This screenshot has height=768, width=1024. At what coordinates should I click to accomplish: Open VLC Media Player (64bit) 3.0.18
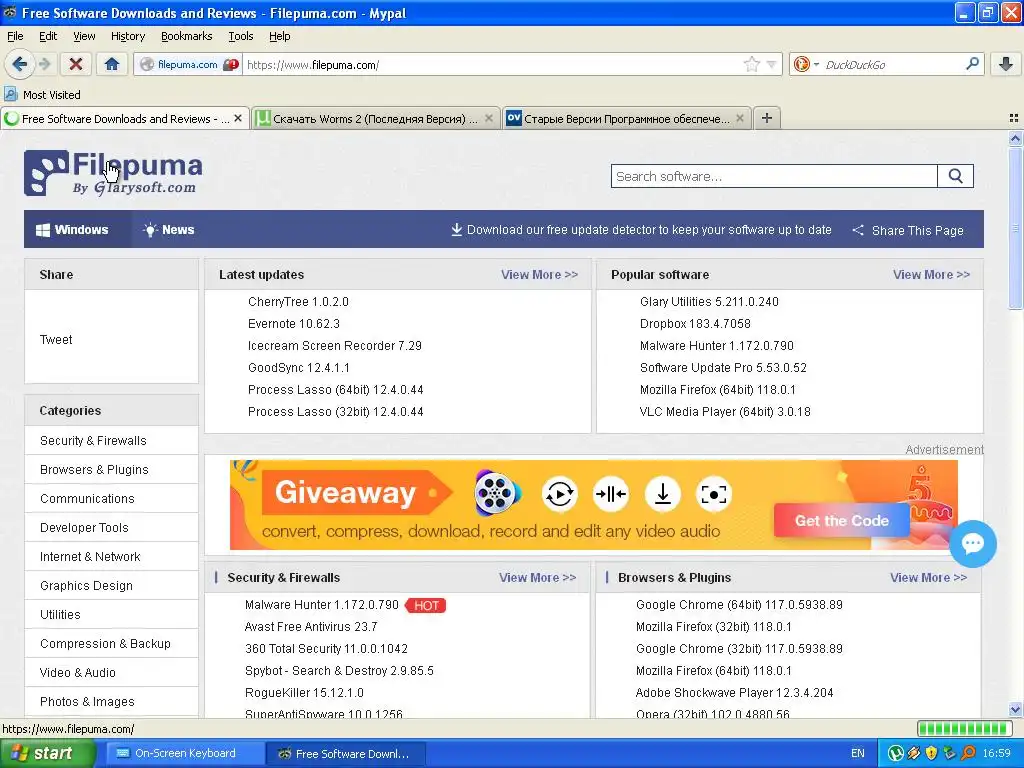(x=725, y=412)
